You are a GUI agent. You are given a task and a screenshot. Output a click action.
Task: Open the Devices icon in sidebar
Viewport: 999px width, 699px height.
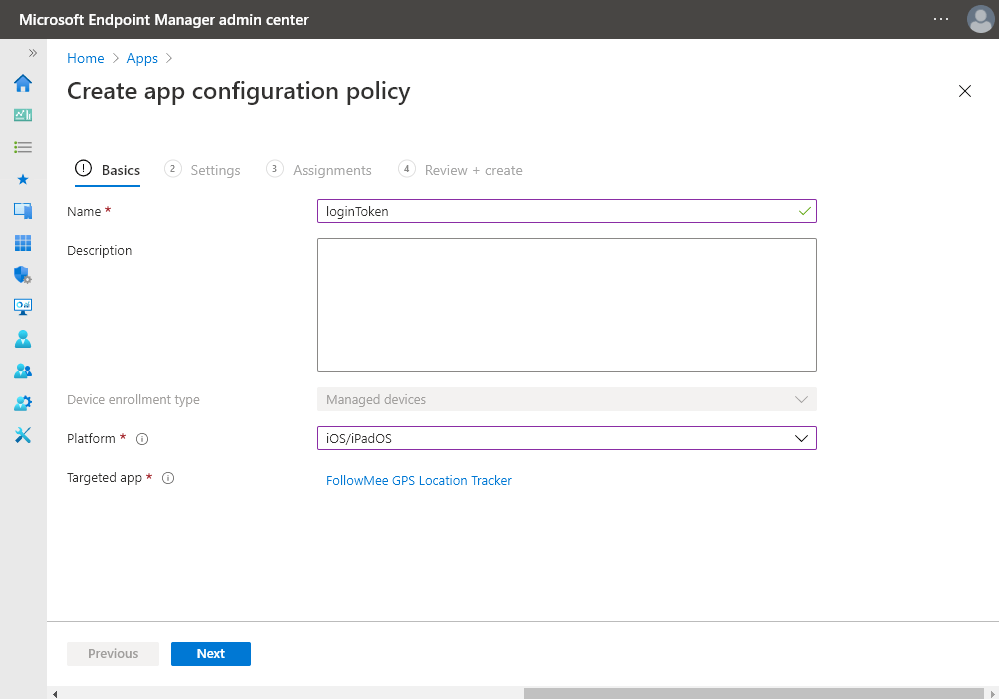click(23, 211)
